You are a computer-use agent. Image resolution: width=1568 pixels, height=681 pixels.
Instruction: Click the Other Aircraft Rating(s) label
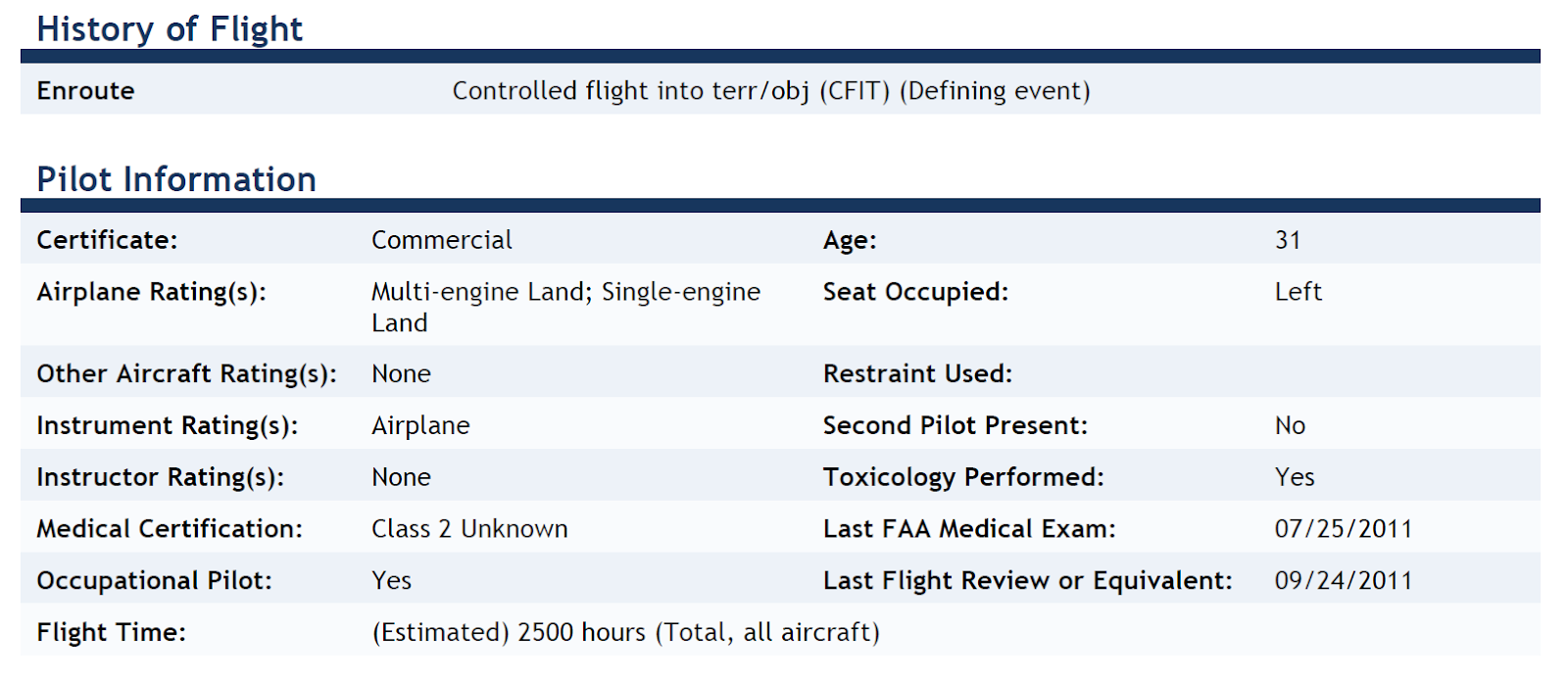pos(186,374)
